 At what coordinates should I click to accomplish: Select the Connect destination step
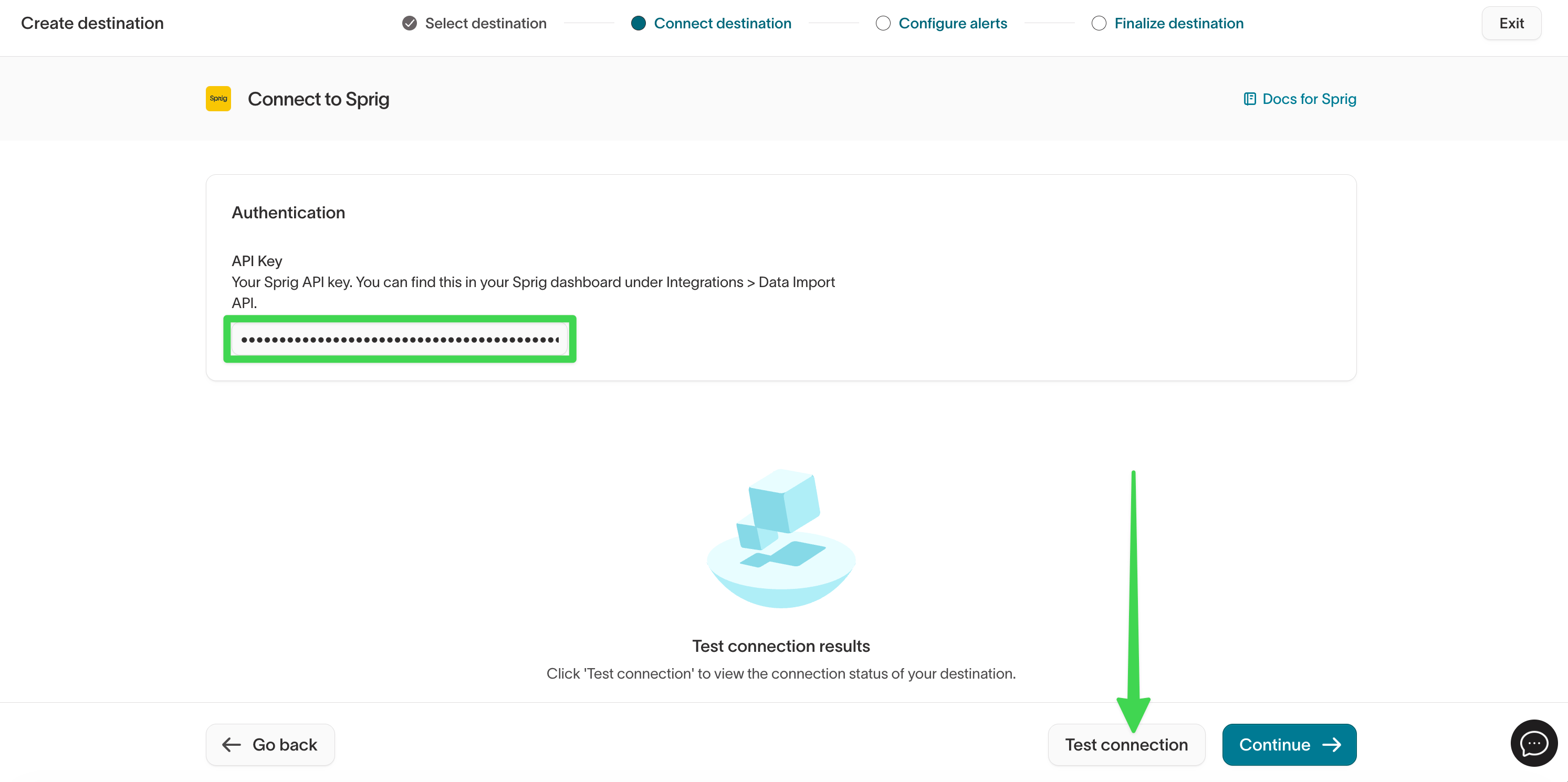(x=711, y=23)
